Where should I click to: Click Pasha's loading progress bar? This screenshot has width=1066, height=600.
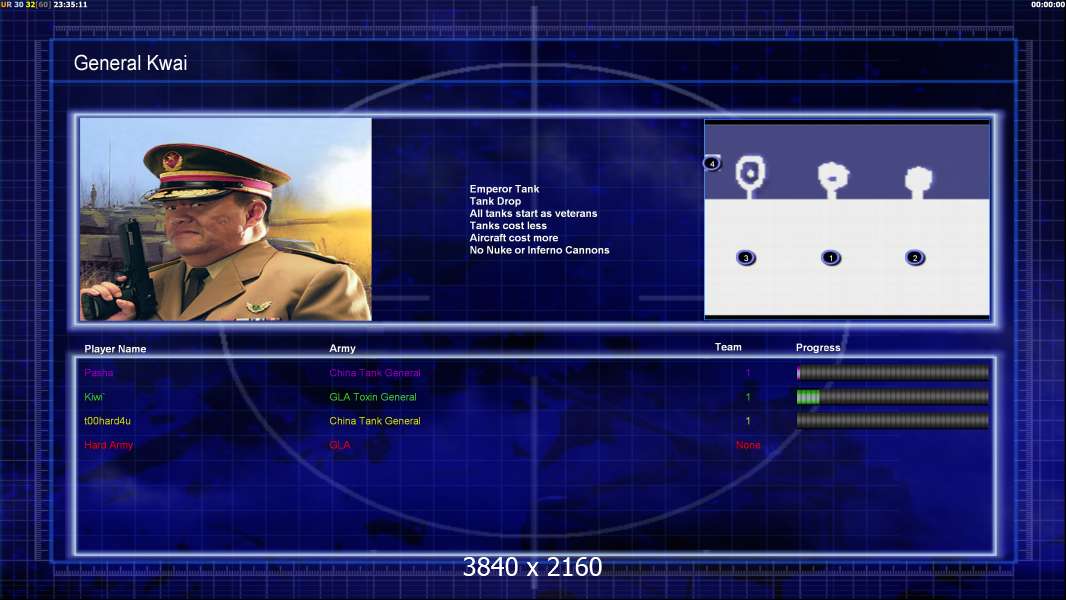pyautogui.click(x=893, y=372)
